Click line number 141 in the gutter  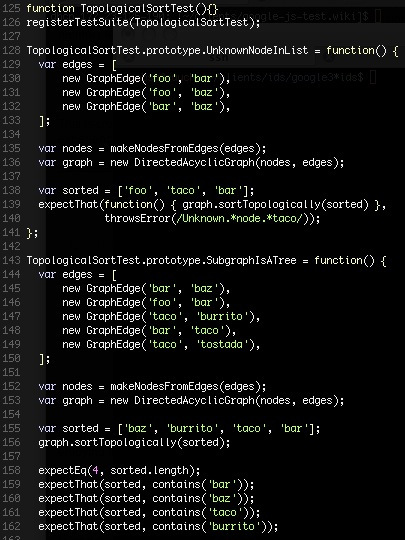[11, 232]
